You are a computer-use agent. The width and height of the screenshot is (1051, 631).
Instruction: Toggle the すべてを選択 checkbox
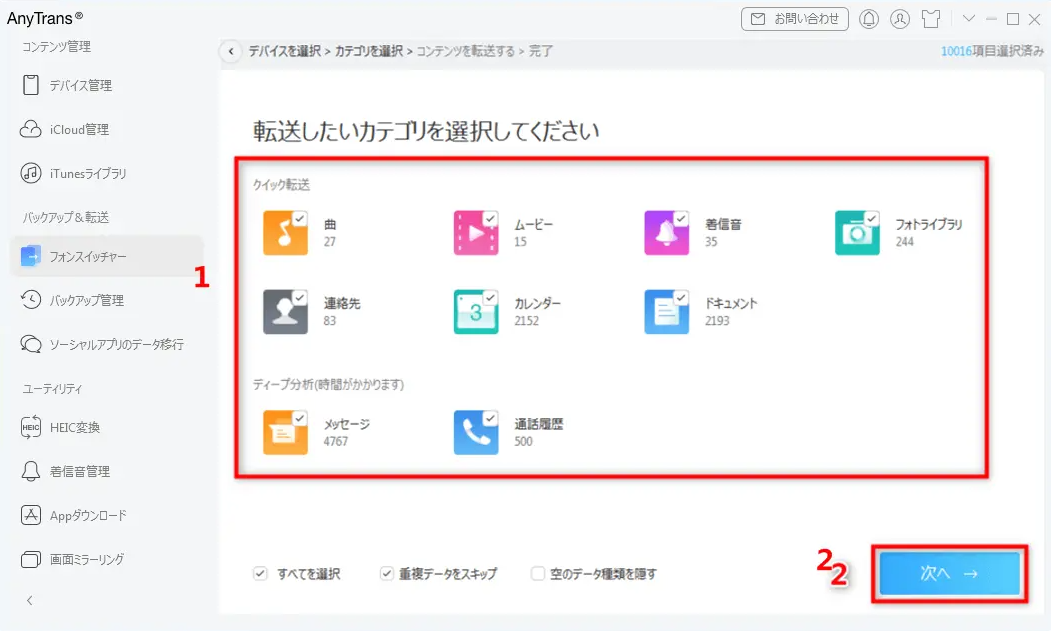(x=260, y=573)
